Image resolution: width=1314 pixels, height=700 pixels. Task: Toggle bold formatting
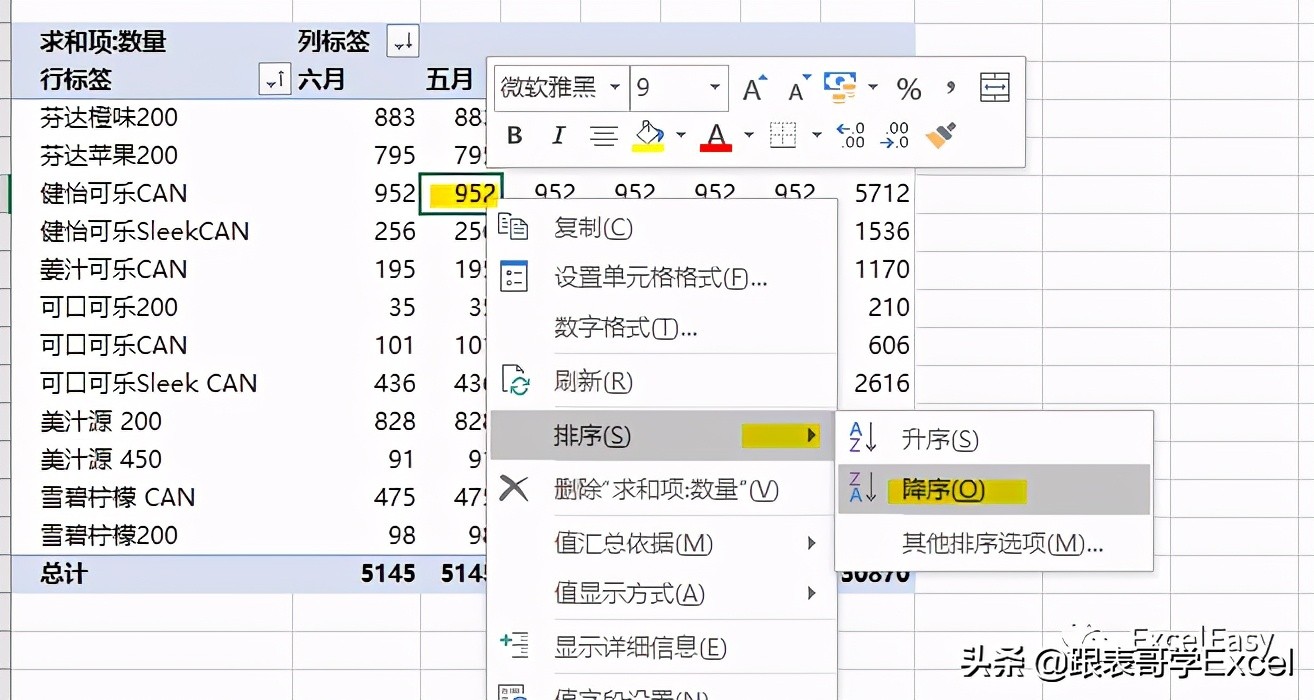tap(515, 135)
